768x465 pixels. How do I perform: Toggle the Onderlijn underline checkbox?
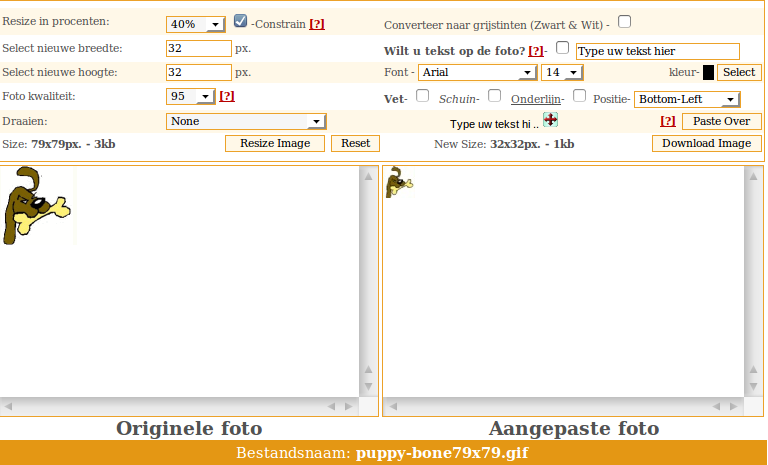click(x=579, y=96)
